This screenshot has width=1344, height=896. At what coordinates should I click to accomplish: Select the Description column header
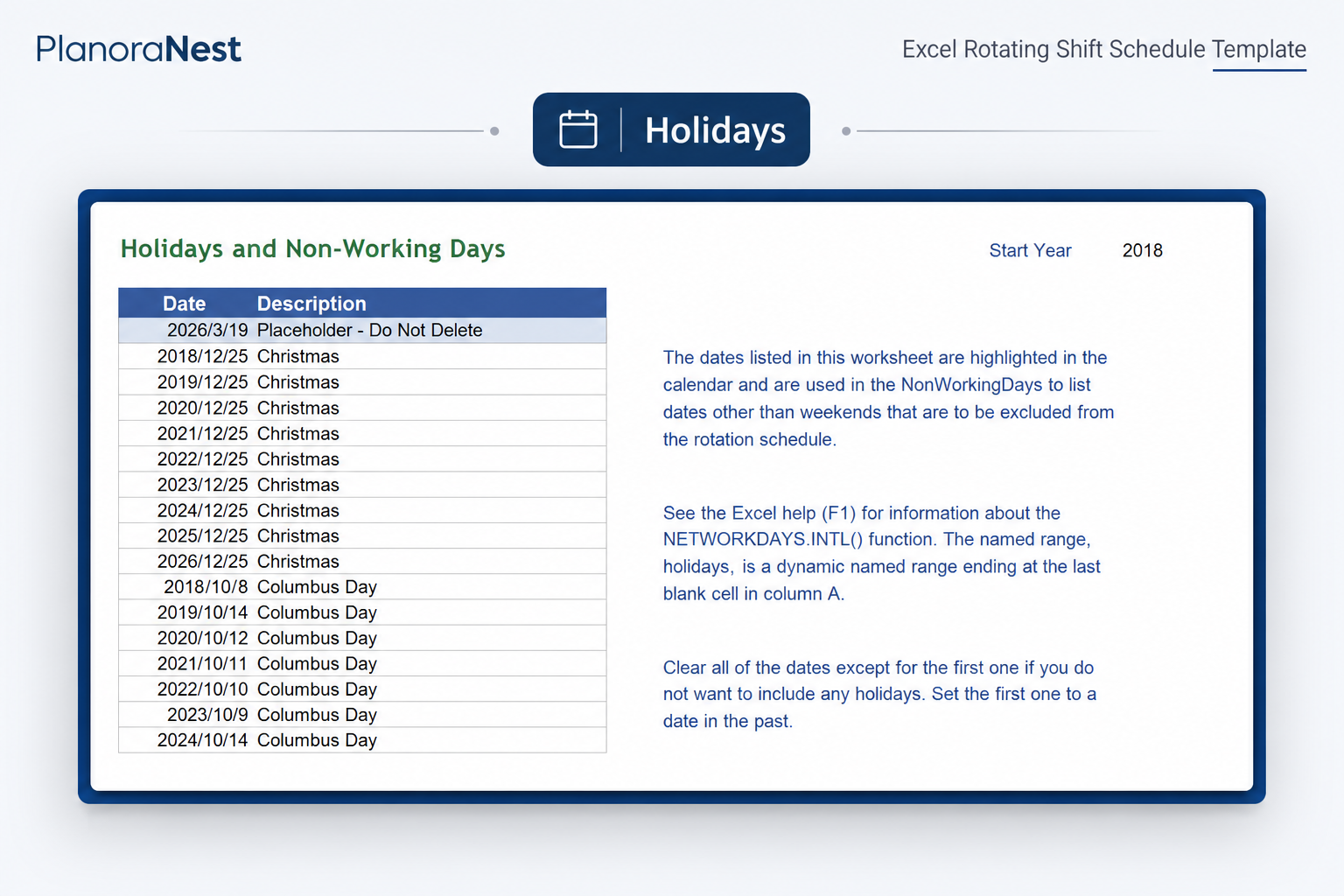click(x=311, y=304)
